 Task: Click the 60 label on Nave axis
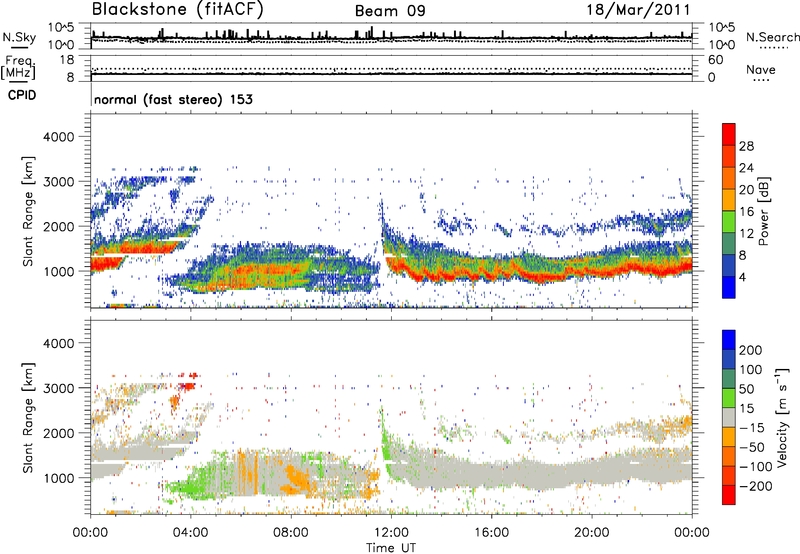(x=716, y=60)
